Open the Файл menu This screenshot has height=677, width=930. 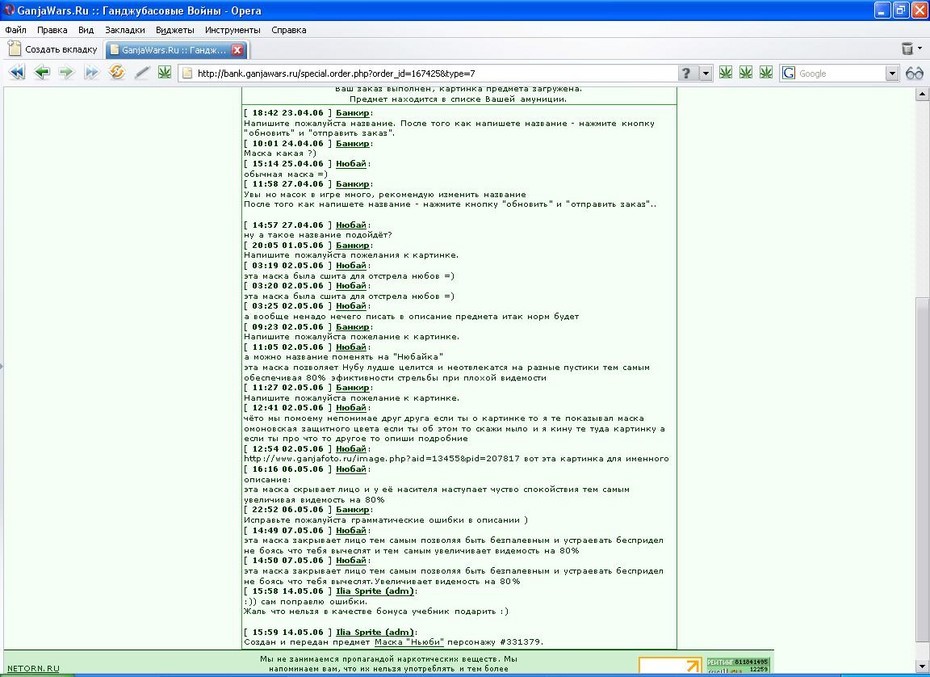point(15,30)
